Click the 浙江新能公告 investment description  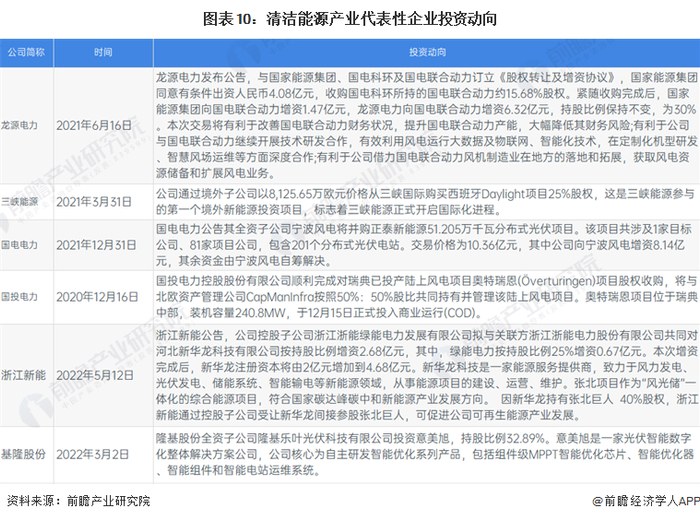(x=426, y=375)
